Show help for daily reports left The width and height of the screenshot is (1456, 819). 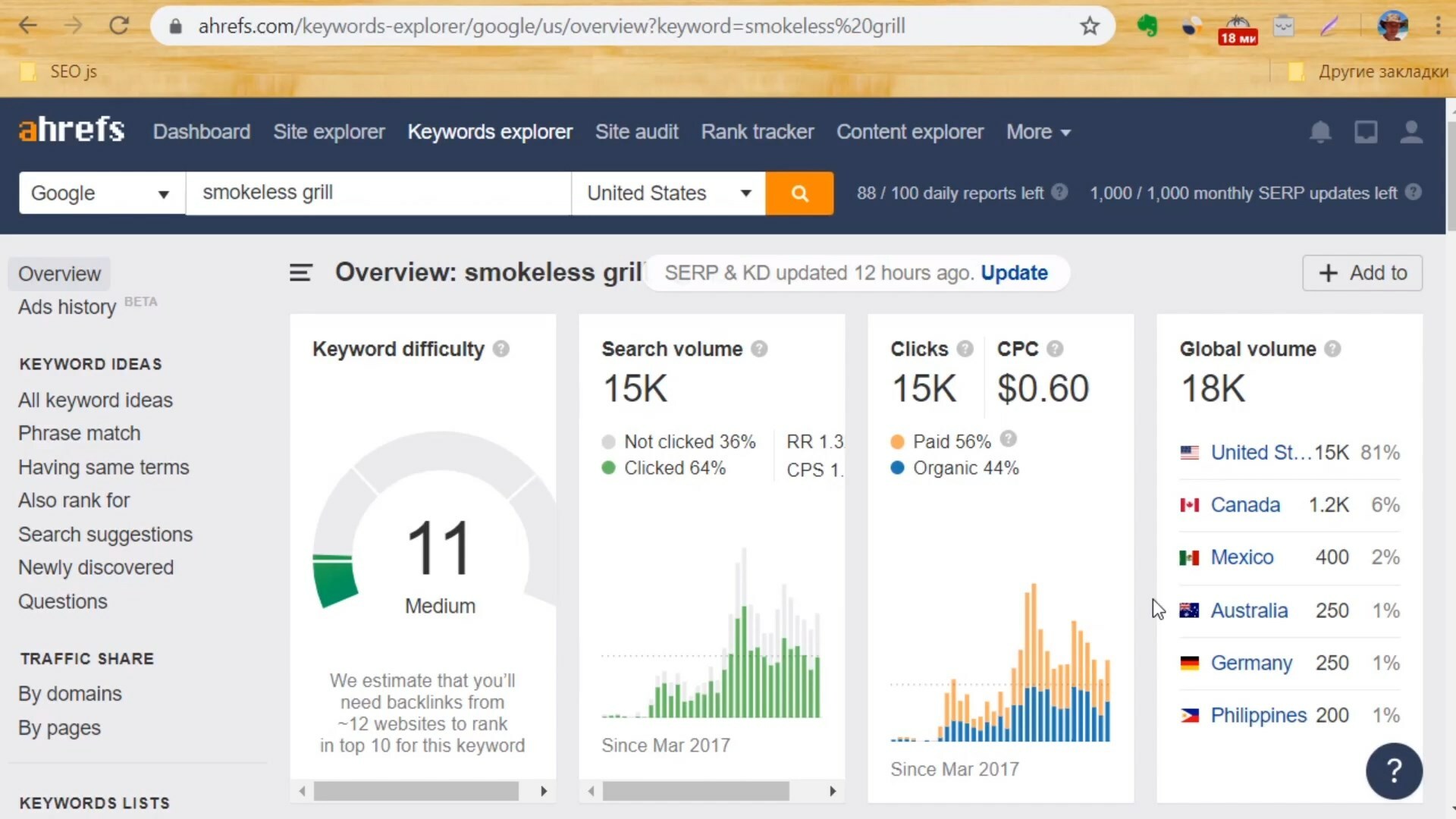1060,192
